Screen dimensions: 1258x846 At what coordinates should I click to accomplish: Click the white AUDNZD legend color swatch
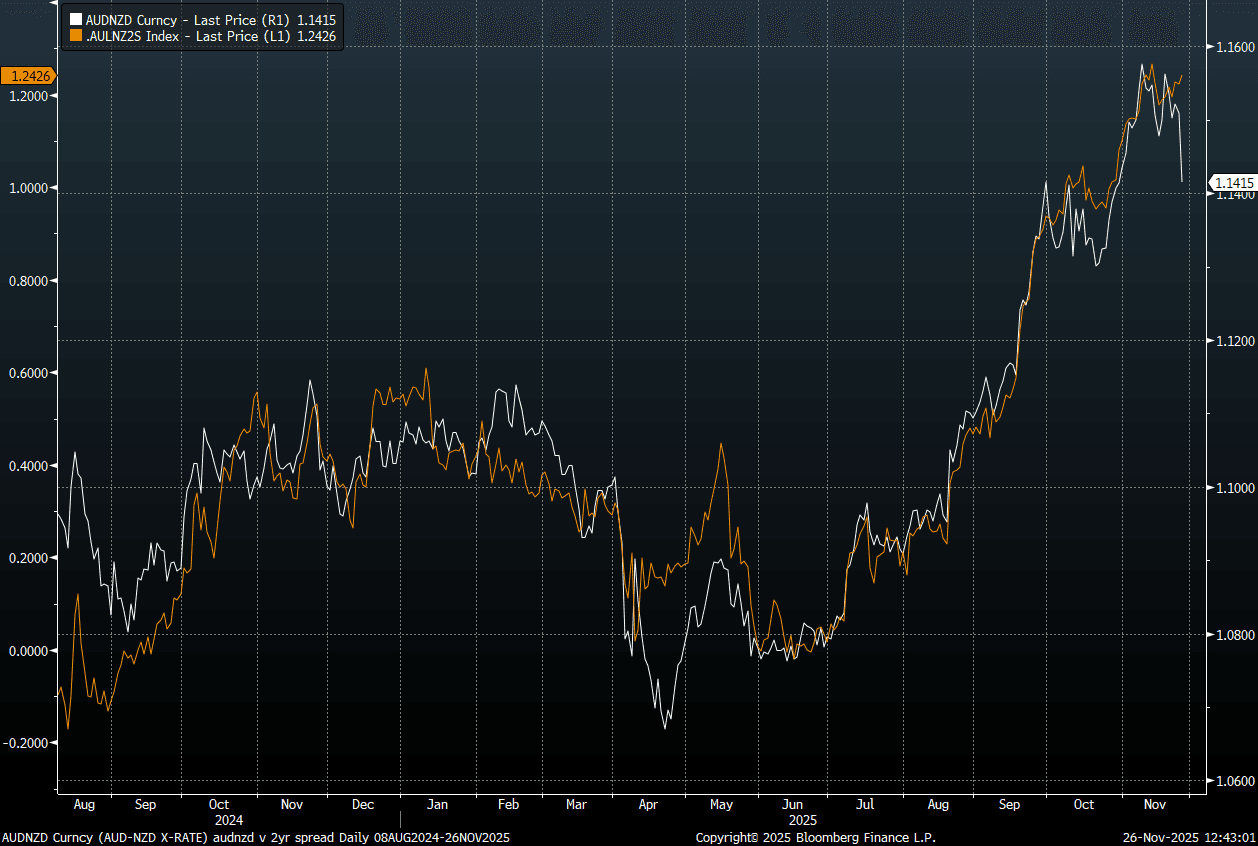(77, 19)
